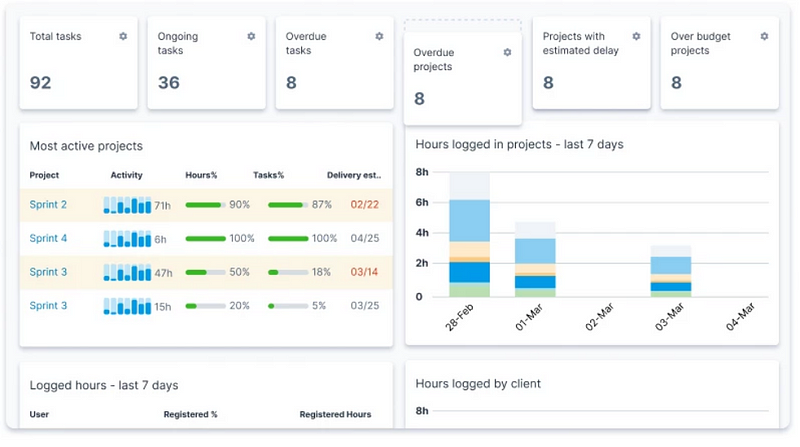Screen dimensions: 800x447
Task: Click the 02-Mar axis label
Action: point(599,317)
